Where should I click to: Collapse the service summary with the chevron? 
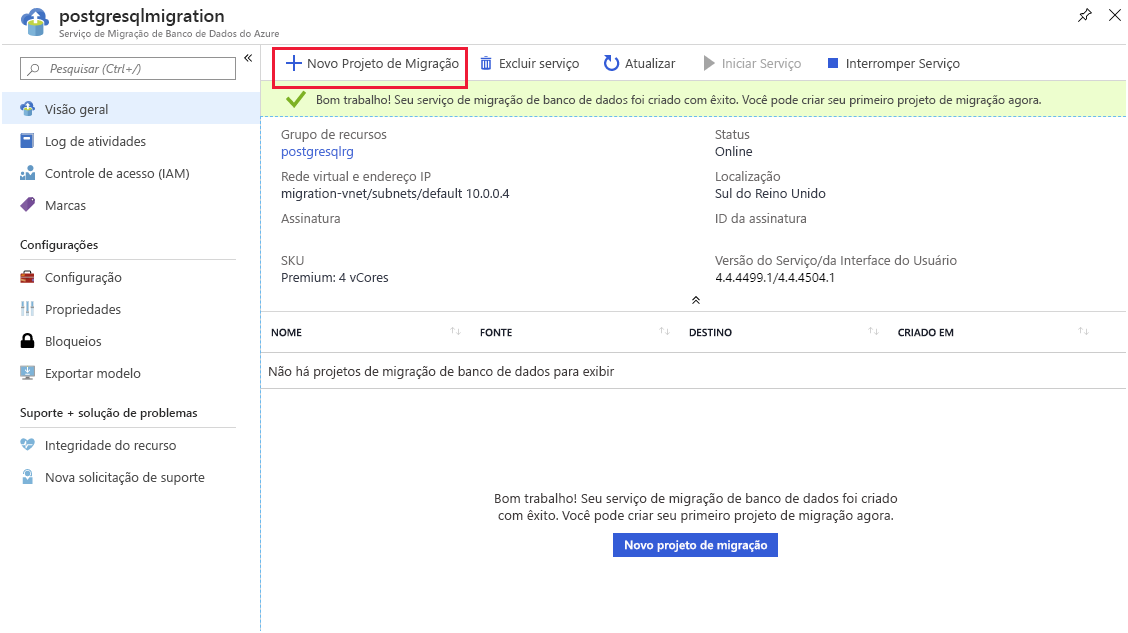click(695, 298)
